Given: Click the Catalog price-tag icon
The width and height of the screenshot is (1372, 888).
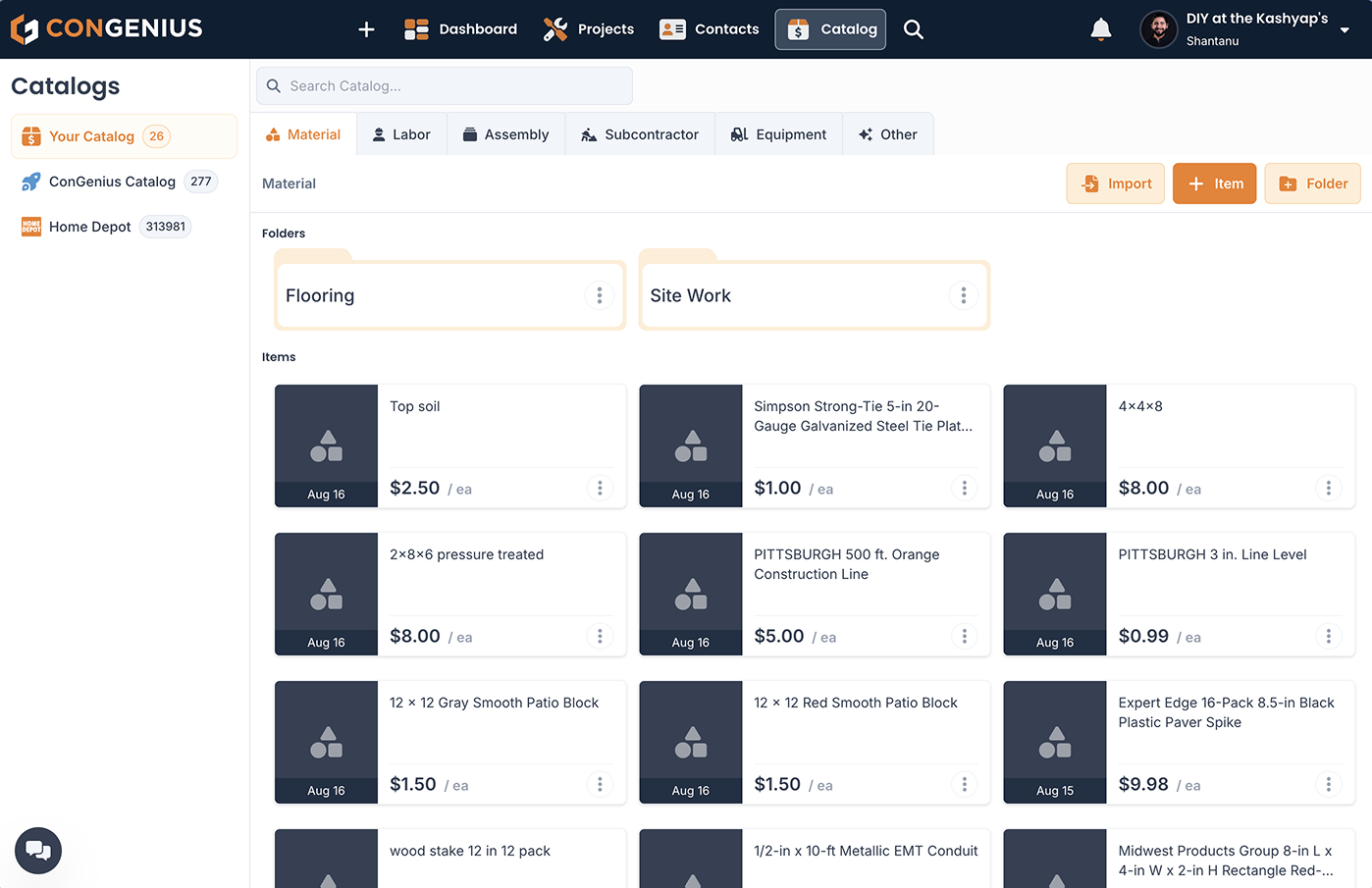Looking at the screenshot, I should coord(799,29).
